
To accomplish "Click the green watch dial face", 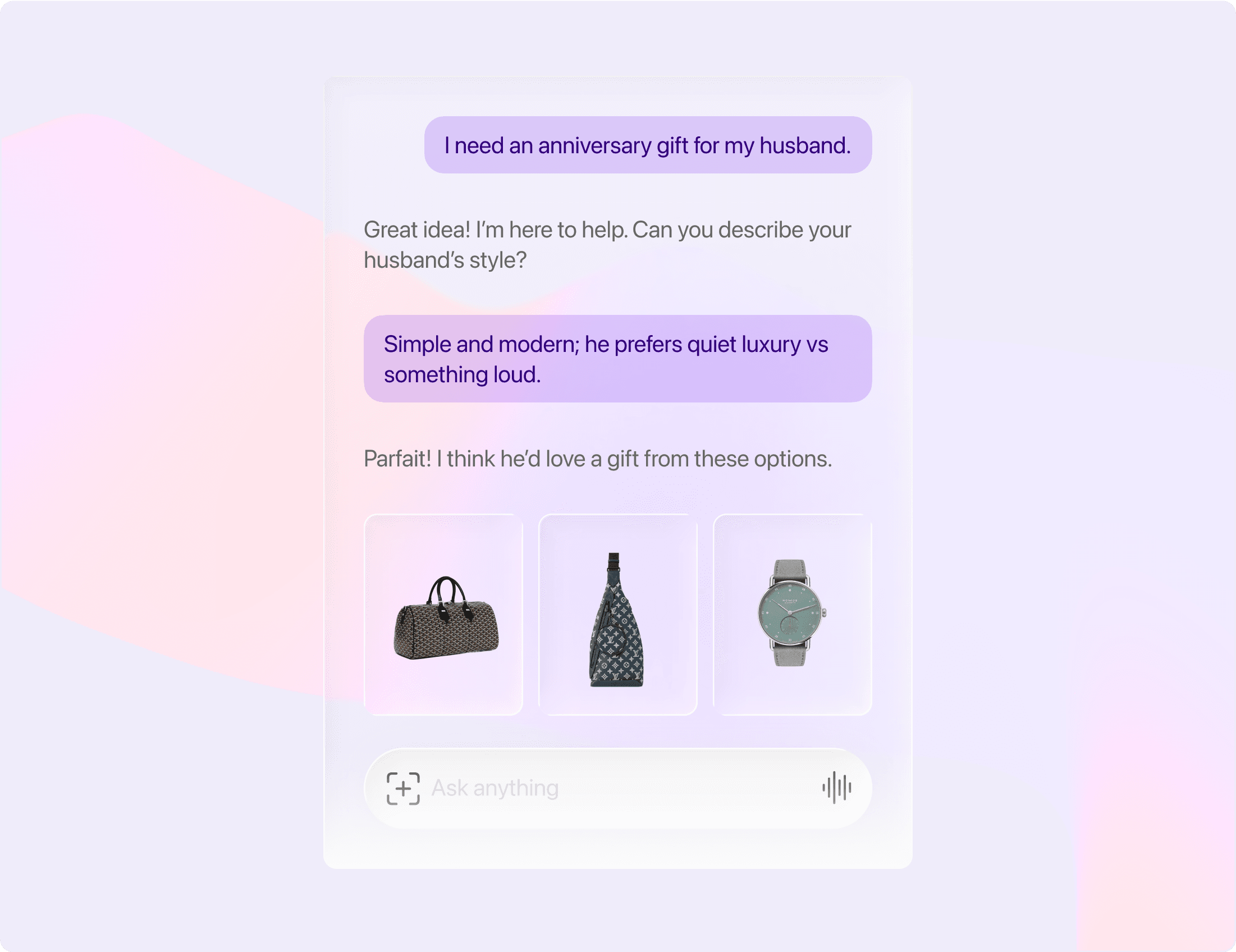I will [790, 612].
